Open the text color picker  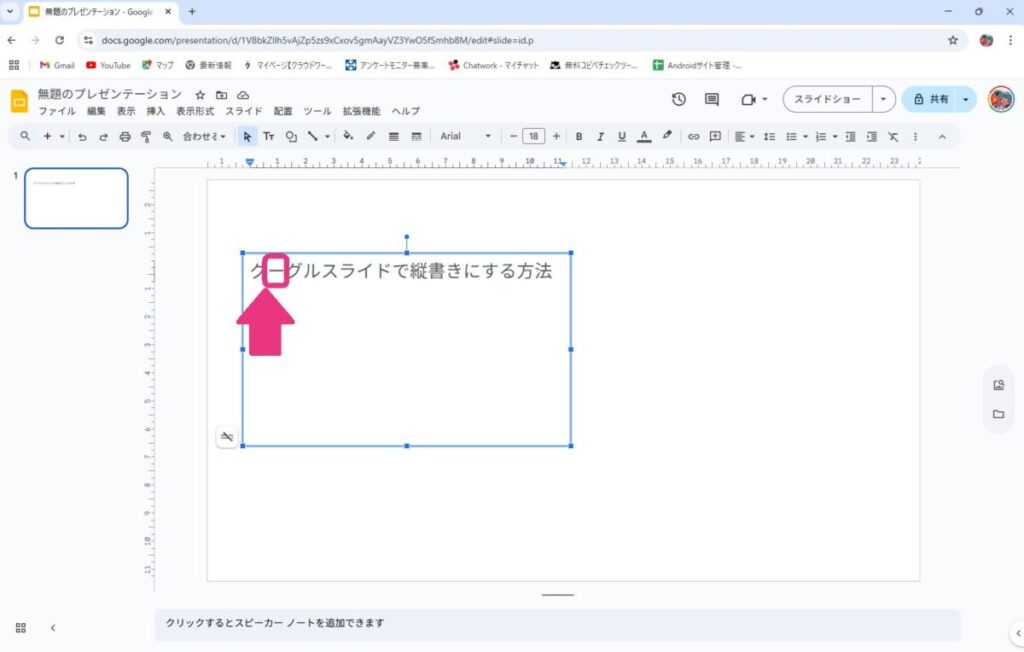[644, 137]
